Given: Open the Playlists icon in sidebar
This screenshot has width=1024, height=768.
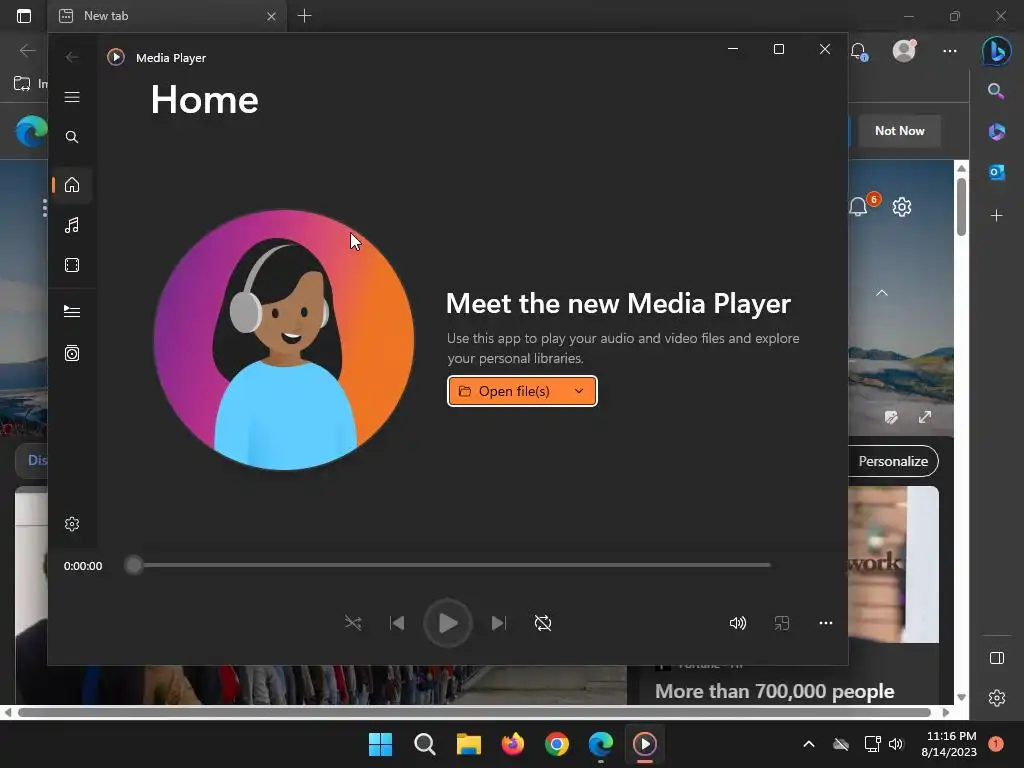Looking at the screenshot, I should pos(72,353).
